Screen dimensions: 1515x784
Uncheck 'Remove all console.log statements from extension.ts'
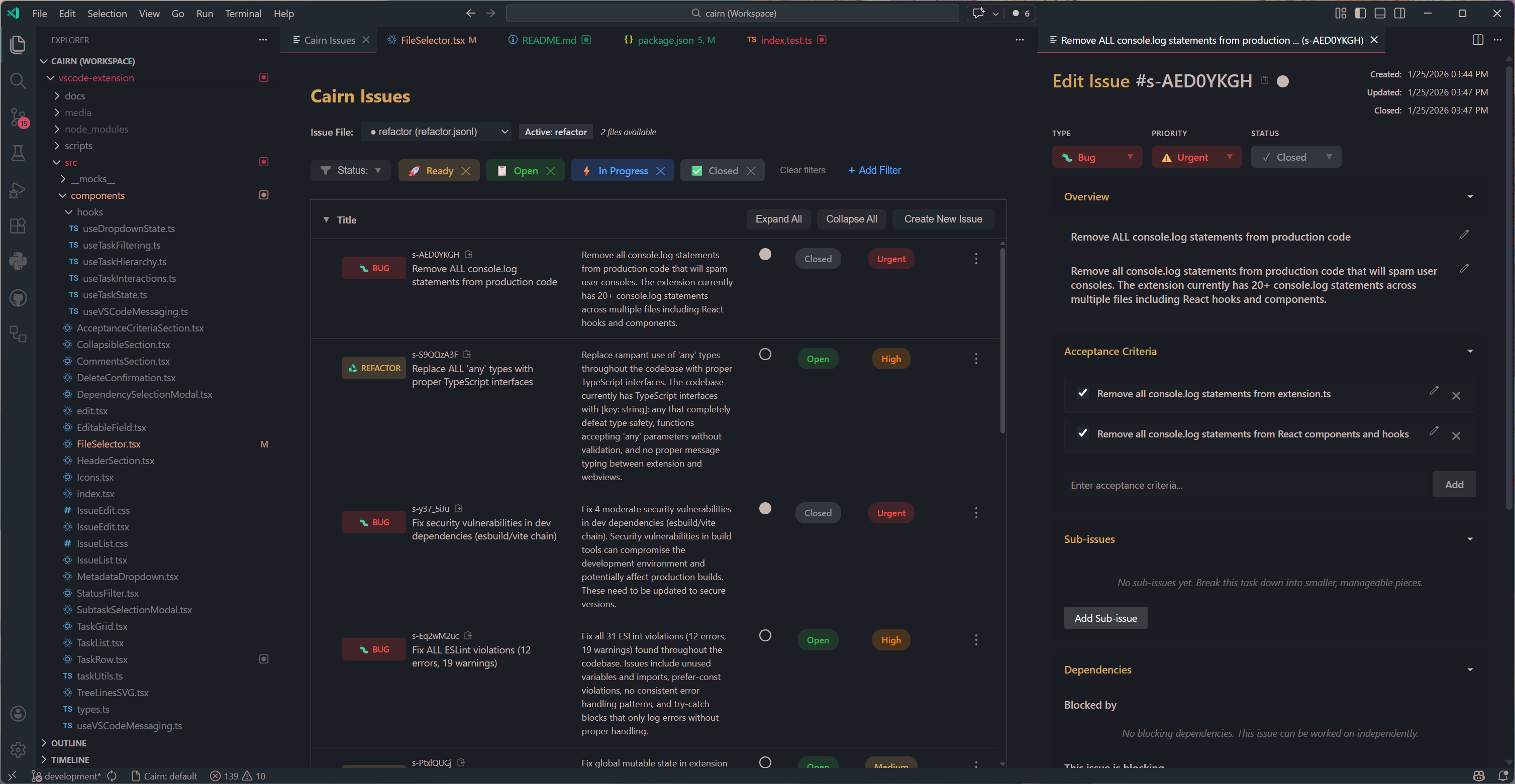point(1082,393)
